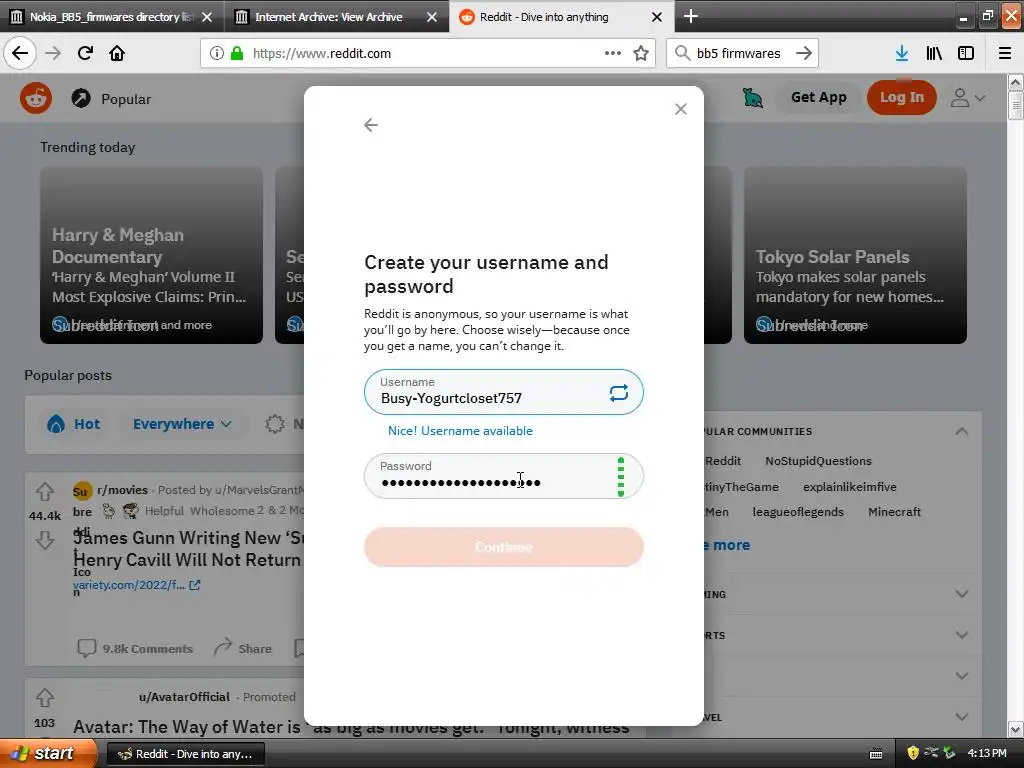This screenshot has width=1024, height=768.
Task: Click search magnifier icon in search bar
Action: click(x=682, y=54)
